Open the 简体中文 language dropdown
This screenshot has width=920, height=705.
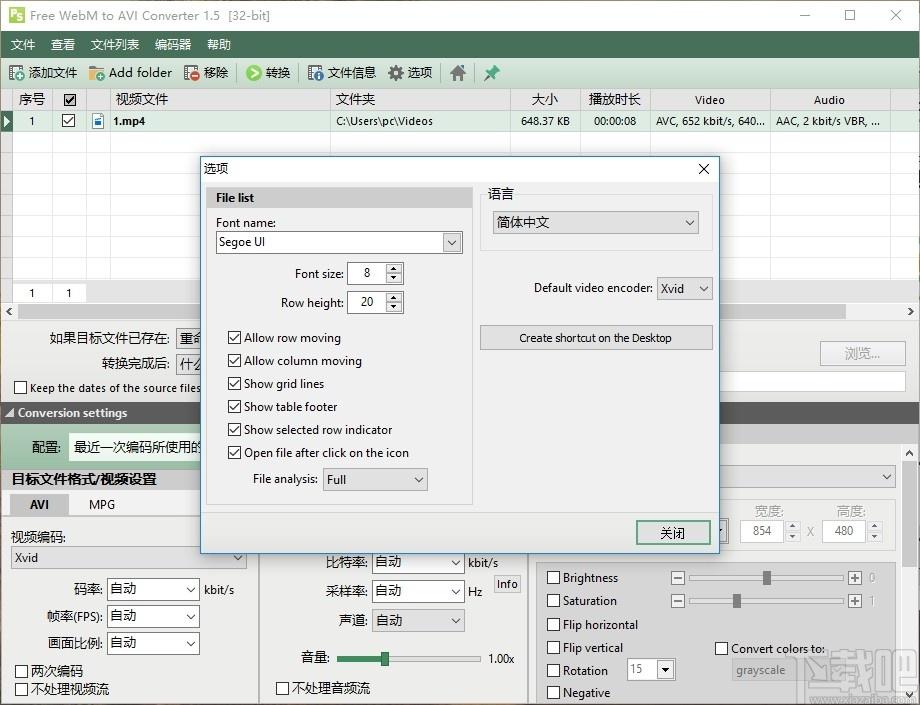596,223
